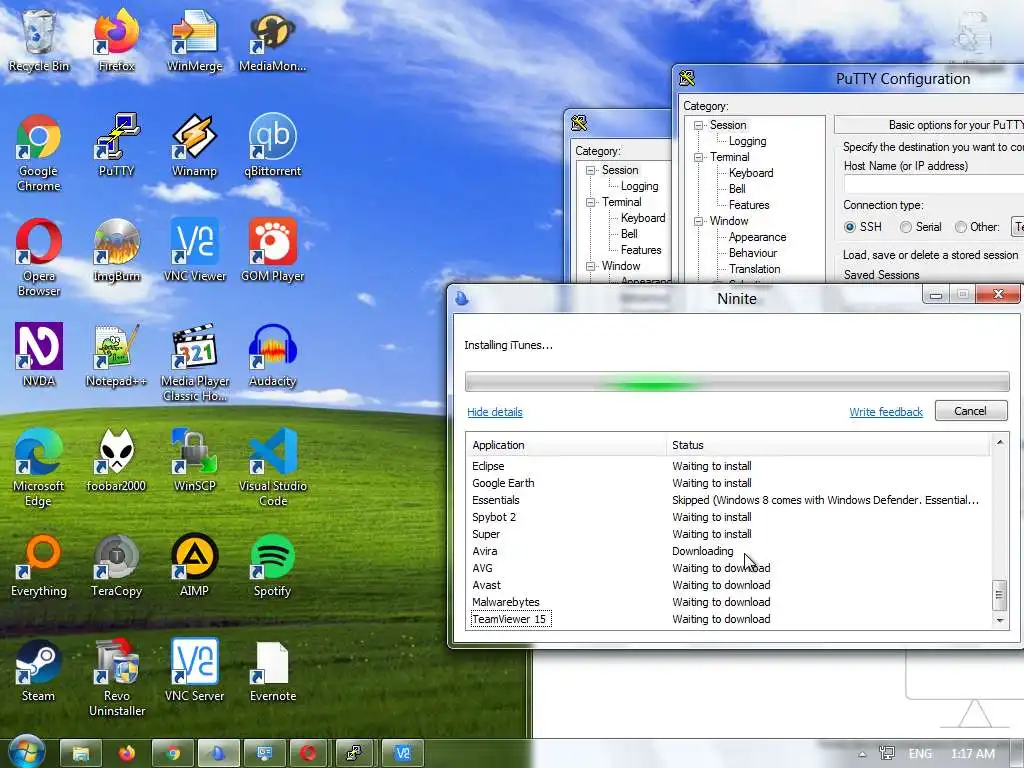Open the Recycle Bin desktop icon
This screenshot has height=768, width=1024.
[39, 39]
